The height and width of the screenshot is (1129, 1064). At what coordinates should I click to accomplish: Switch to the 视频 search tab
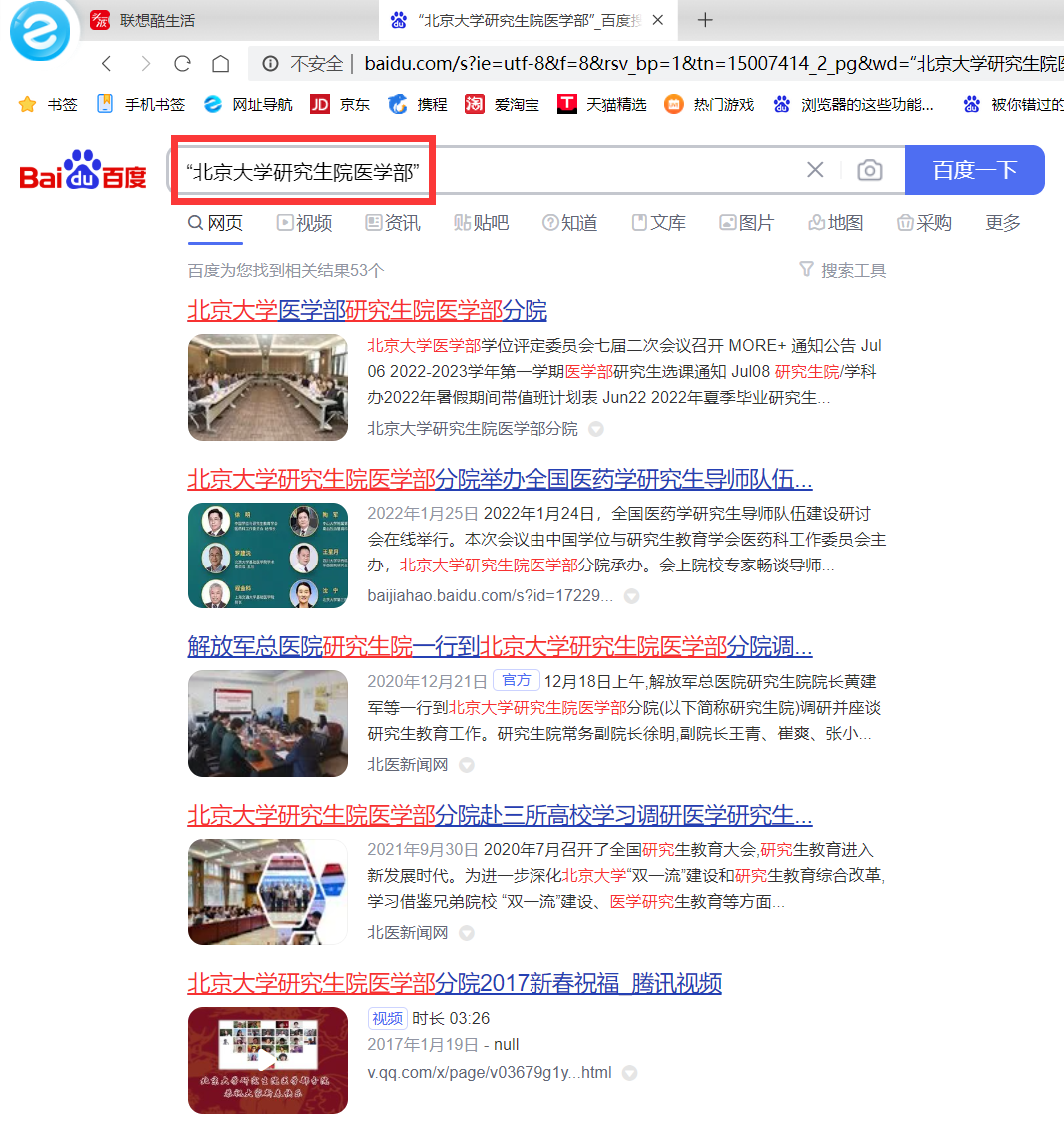(304, 223)
